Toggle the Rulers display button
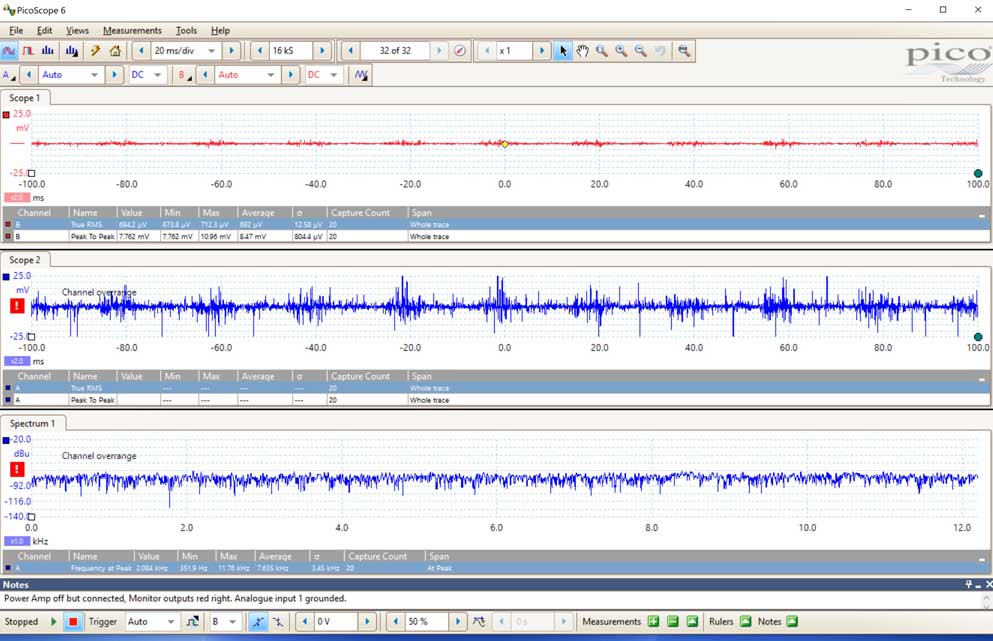 (x=746, y=622)
